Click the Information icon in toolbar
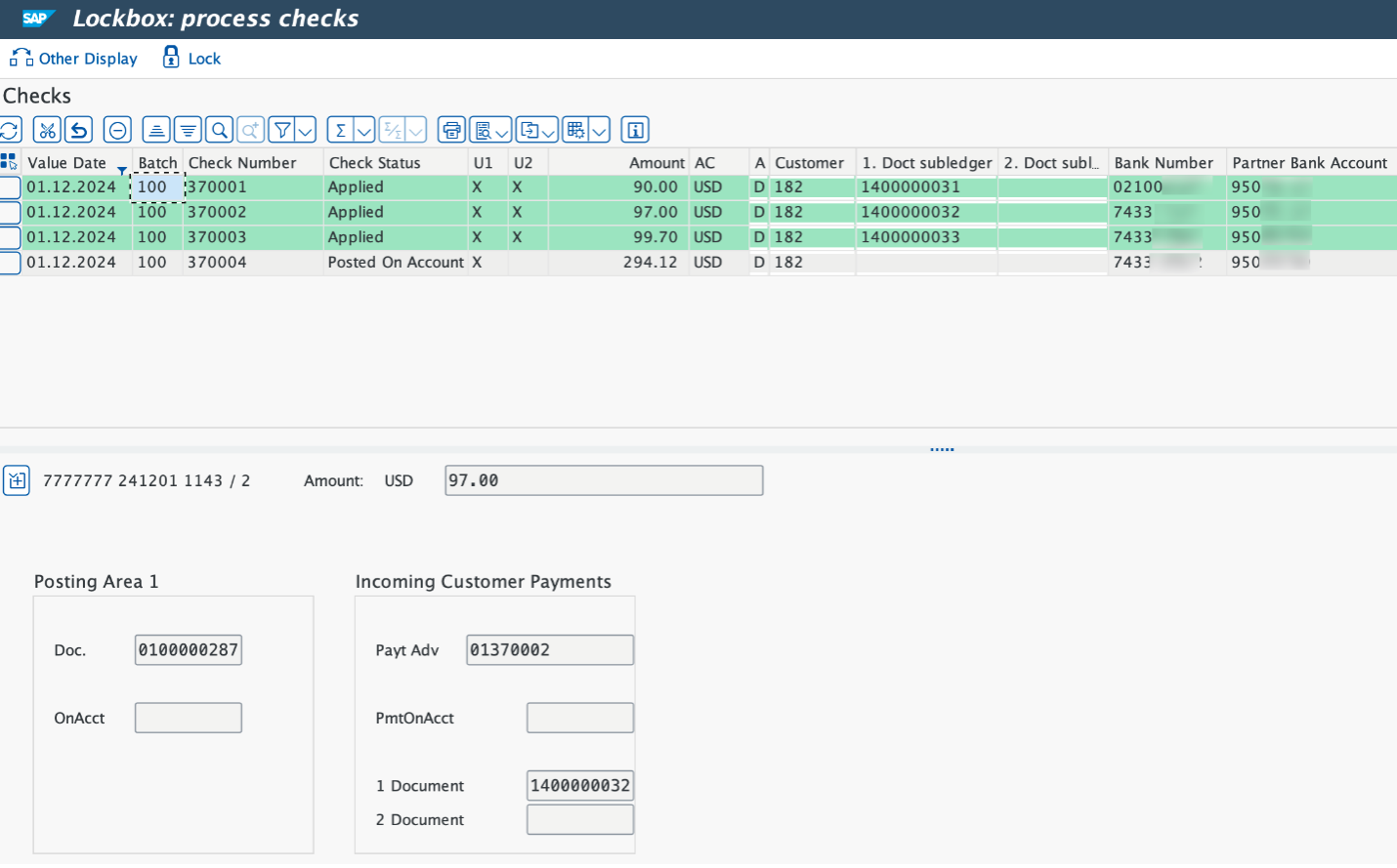The height and width of the screenshot is (868, 1397). [x=635, y=130]
